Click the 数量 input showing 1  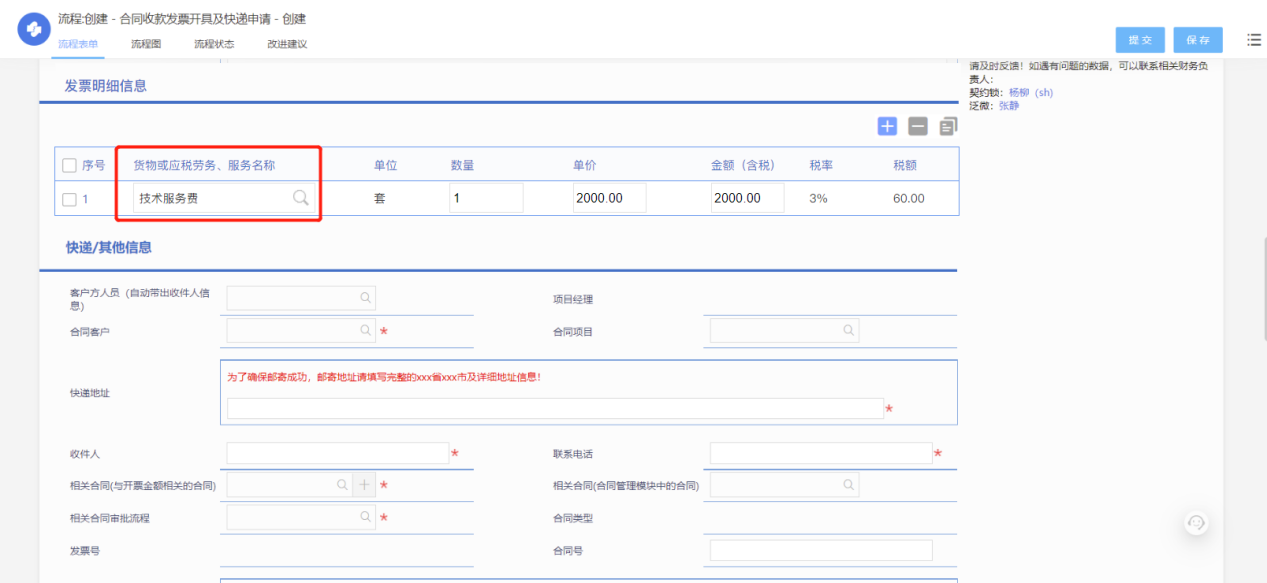click(486, 198)
